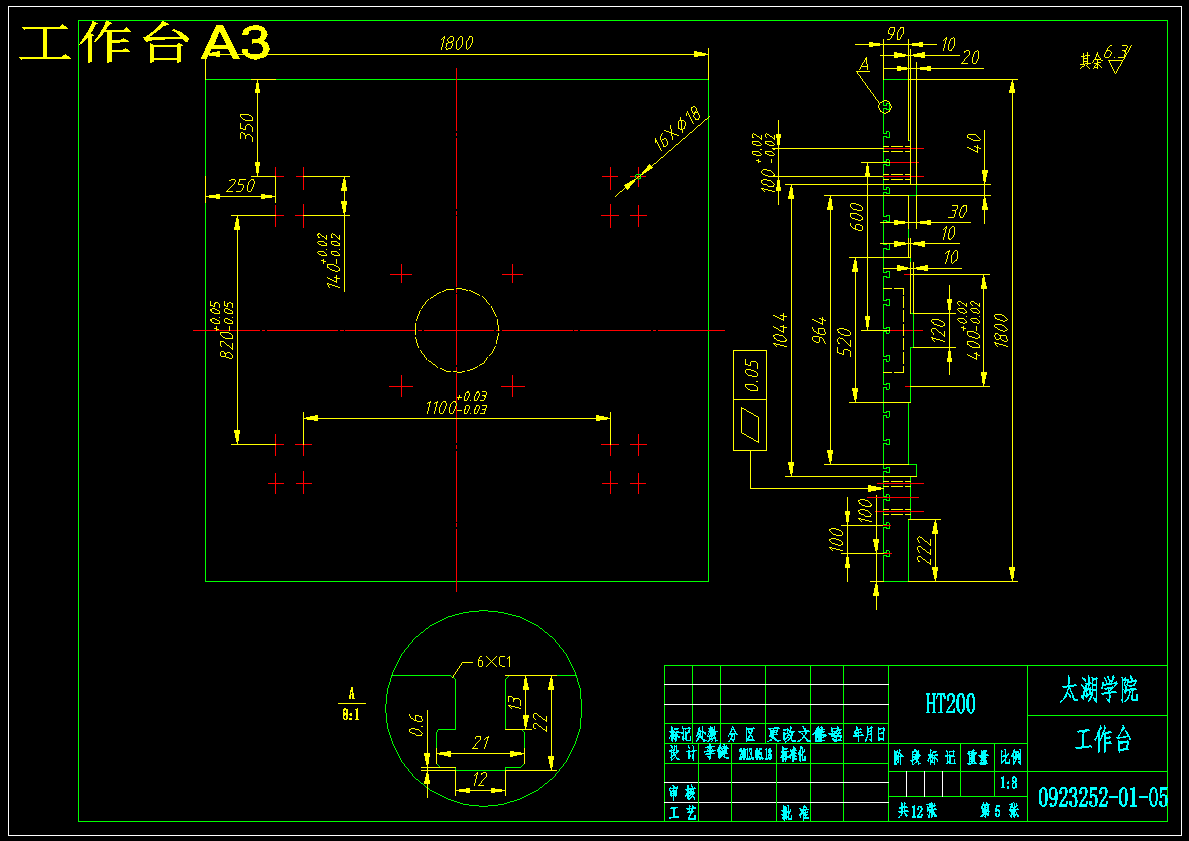Click the "工作台" part name in title block

tap(1103, 739)
